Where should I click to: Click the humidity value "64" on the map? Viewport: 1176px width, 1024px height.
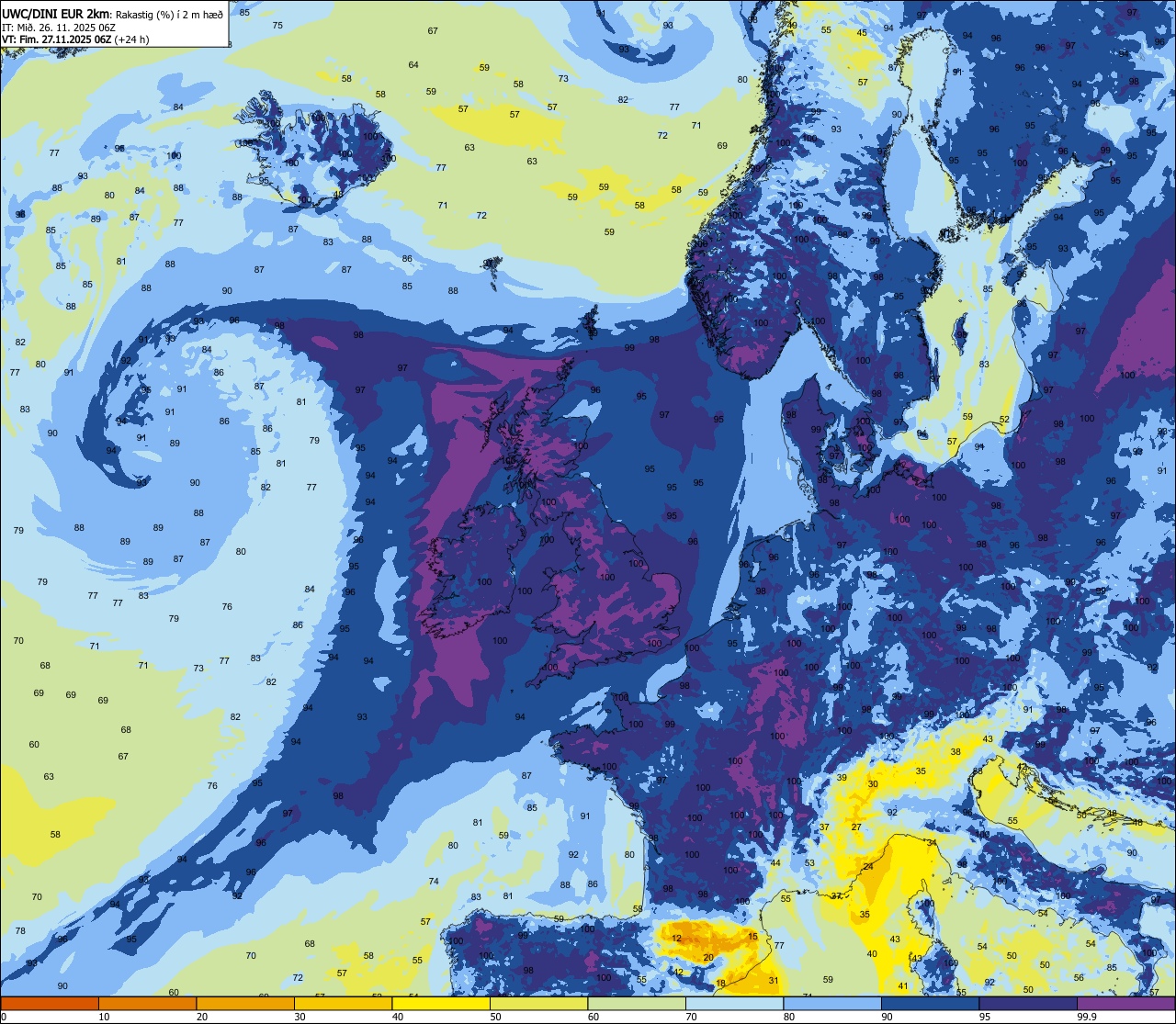pos(413,64)
